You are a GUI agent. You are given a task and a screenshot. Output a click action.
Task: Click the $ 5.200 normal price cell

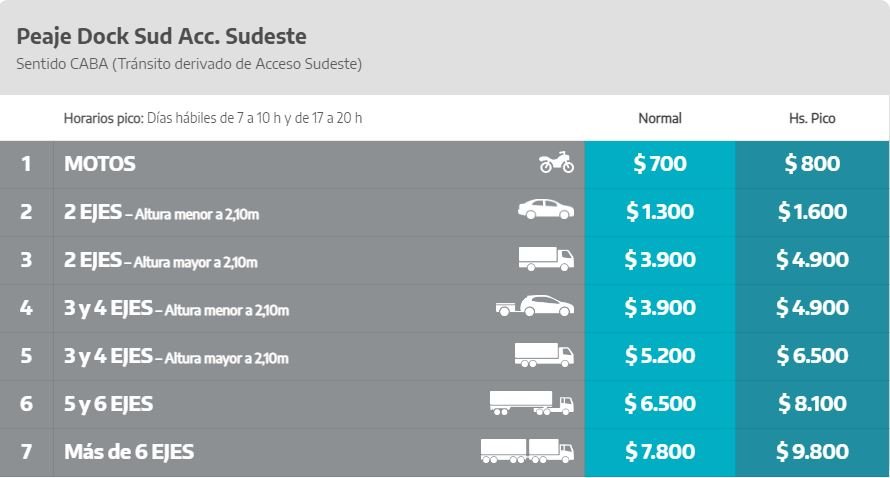pyautogui.click(x=660, y=356)
